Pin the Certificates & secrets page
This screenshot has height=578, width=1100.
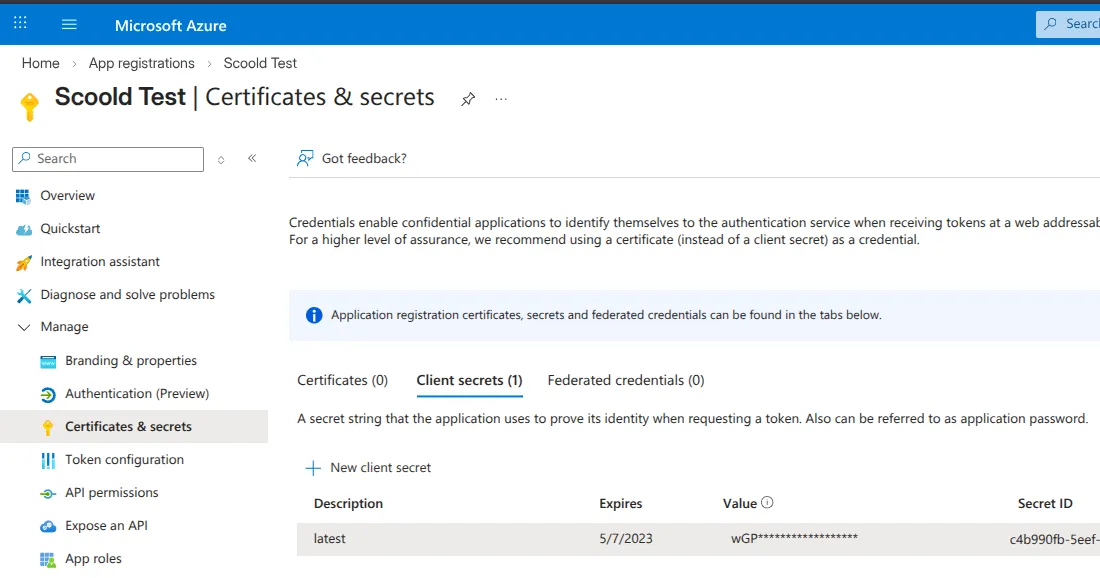(468, 99)
